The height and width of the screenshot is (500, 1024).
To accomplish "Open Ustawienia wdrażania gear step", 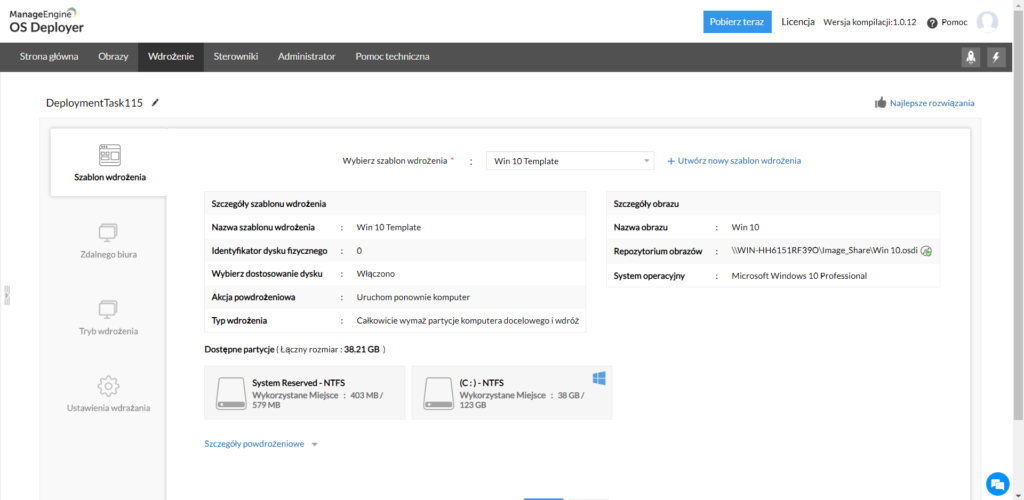I will click(x=109, y=394).
